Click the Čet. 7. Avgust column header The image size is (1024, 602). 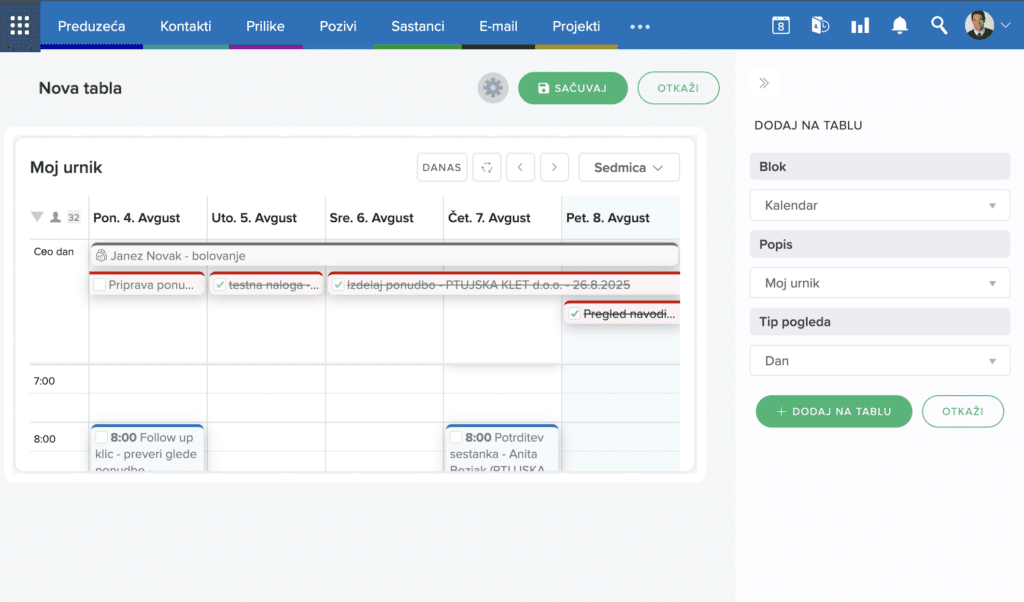tap(489, 217)
